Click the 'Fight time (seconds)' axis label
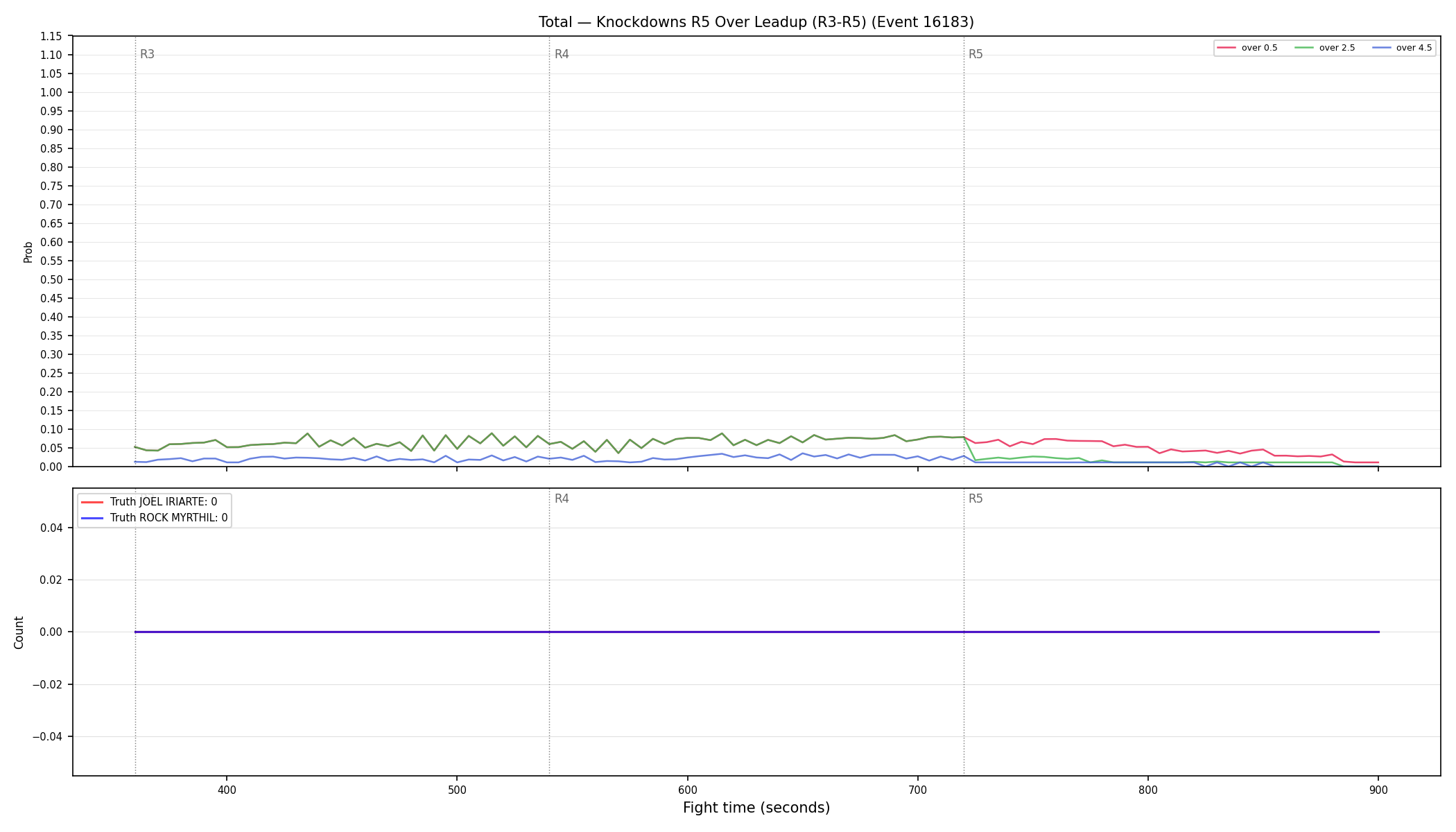This screenshot has width=1456, height=832. tap(756, 808)
